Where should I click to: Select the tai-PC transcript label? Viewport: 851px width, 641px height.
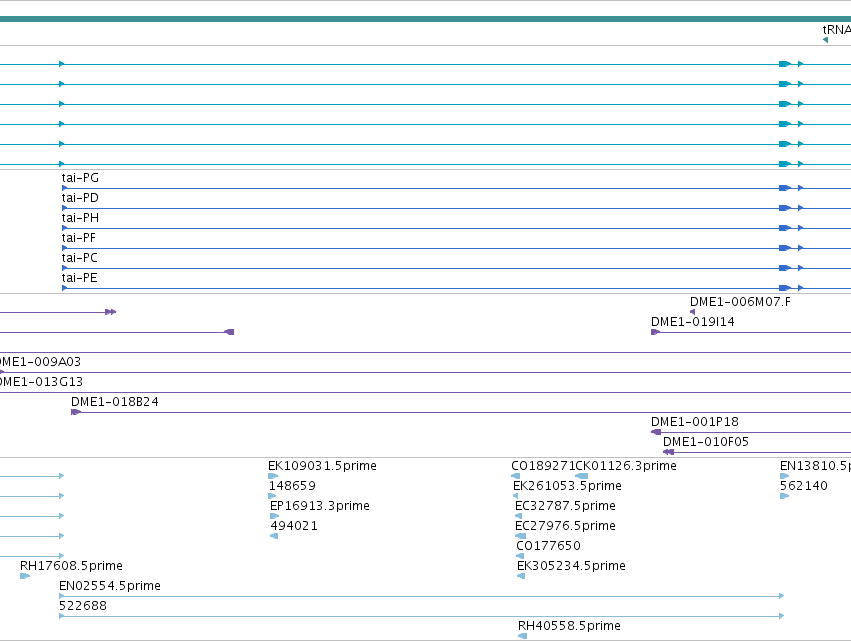point(79,258)
